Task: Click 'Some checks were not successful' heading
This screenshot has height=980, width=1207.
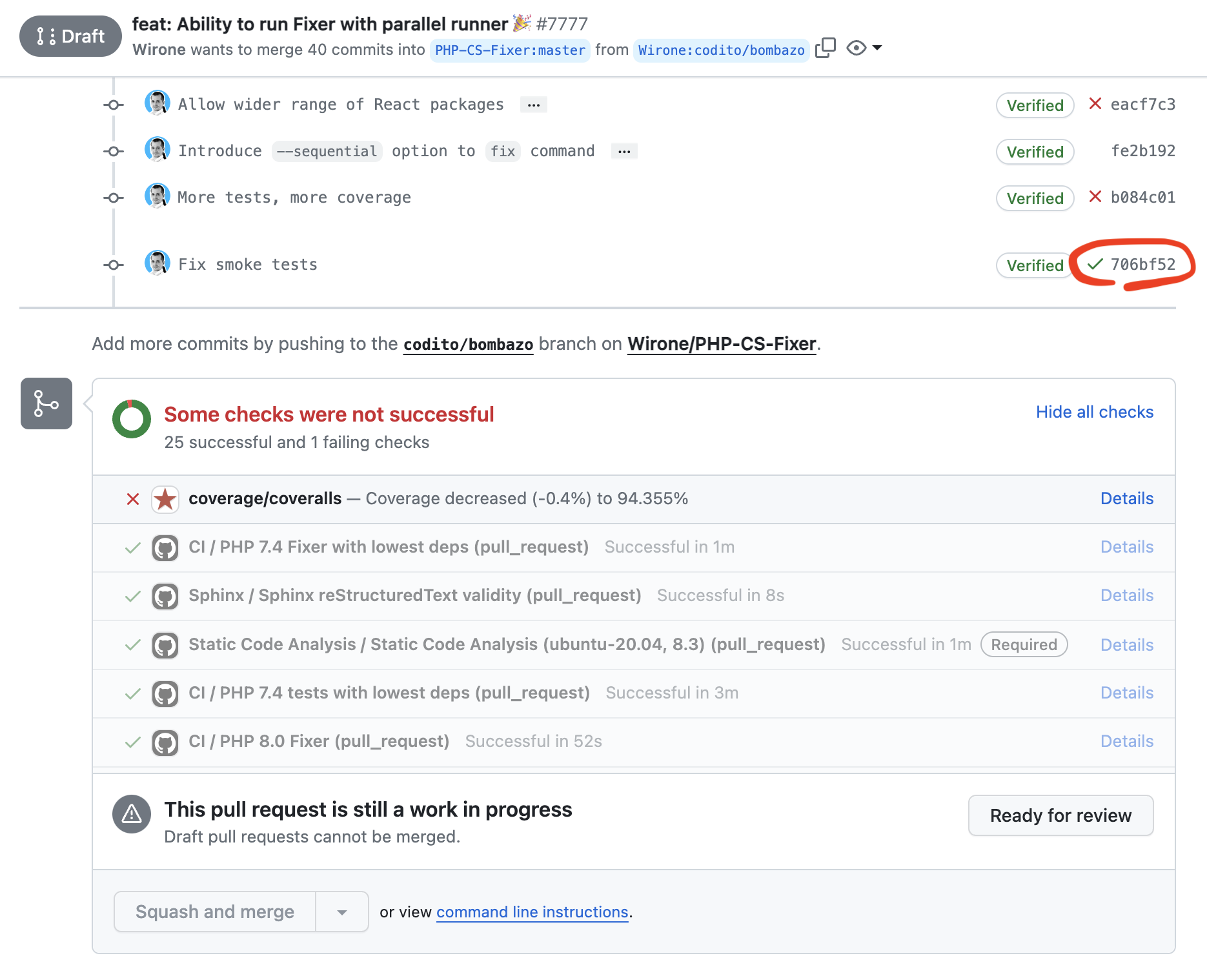Action: (329, 414)
